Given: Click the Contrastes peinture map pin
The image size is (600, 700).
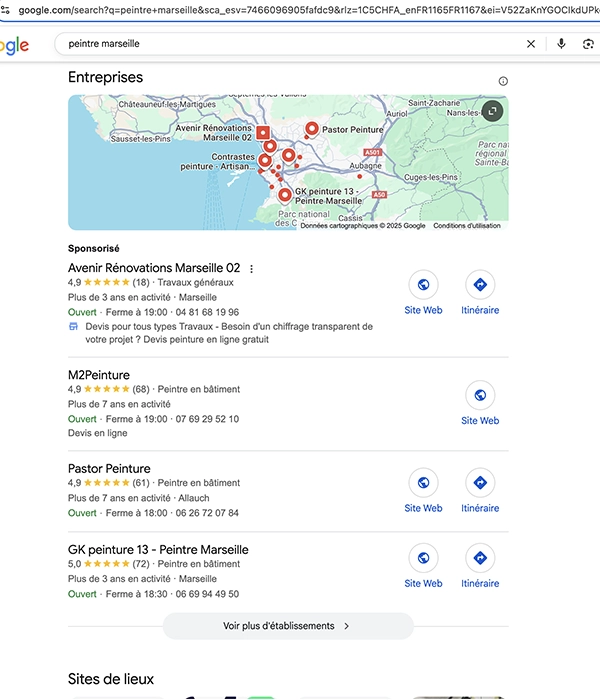Looking at the screenshot, I should click(265, 161).
